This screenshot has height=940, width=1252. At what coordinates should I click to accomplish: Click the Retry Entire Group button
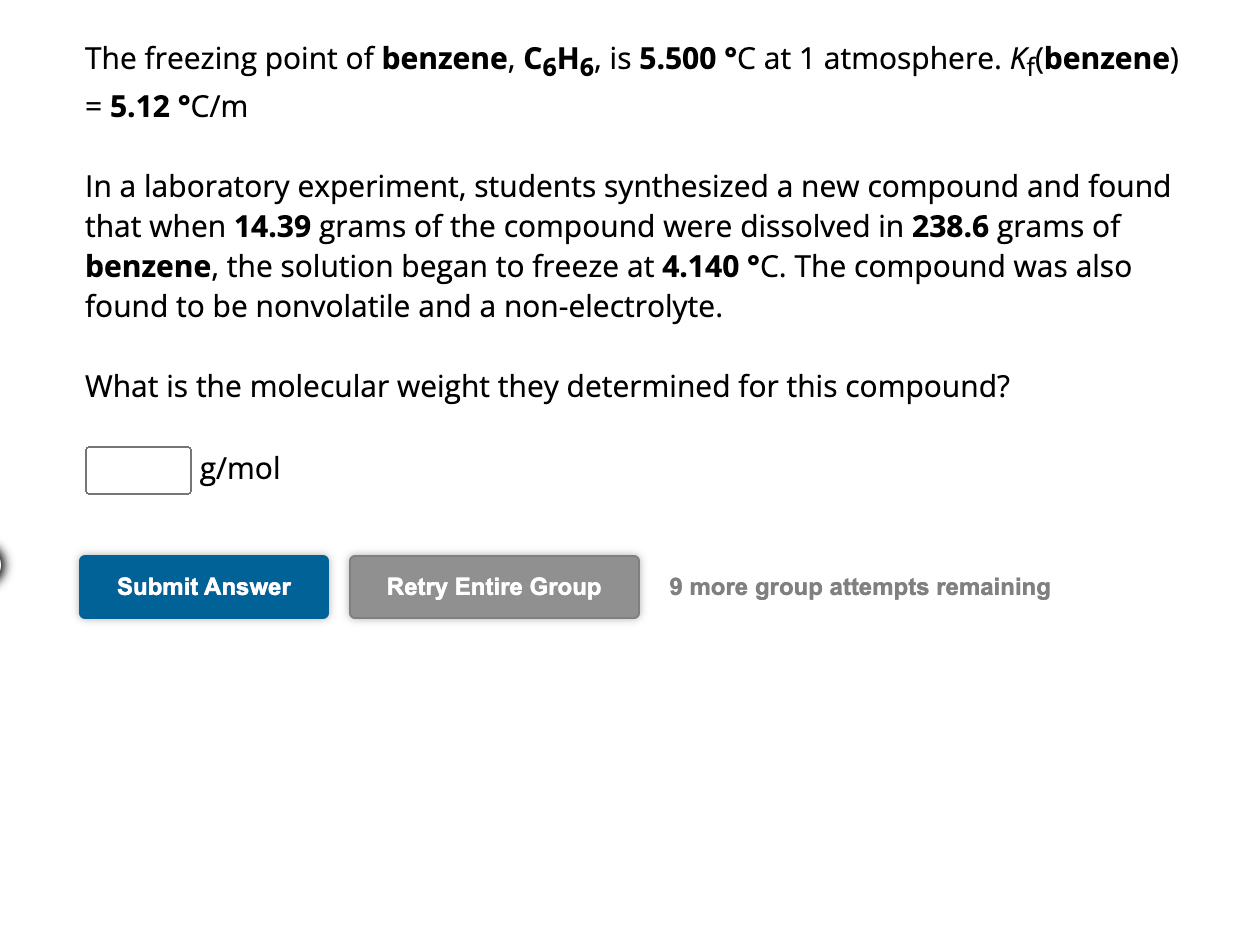[493, 587]
